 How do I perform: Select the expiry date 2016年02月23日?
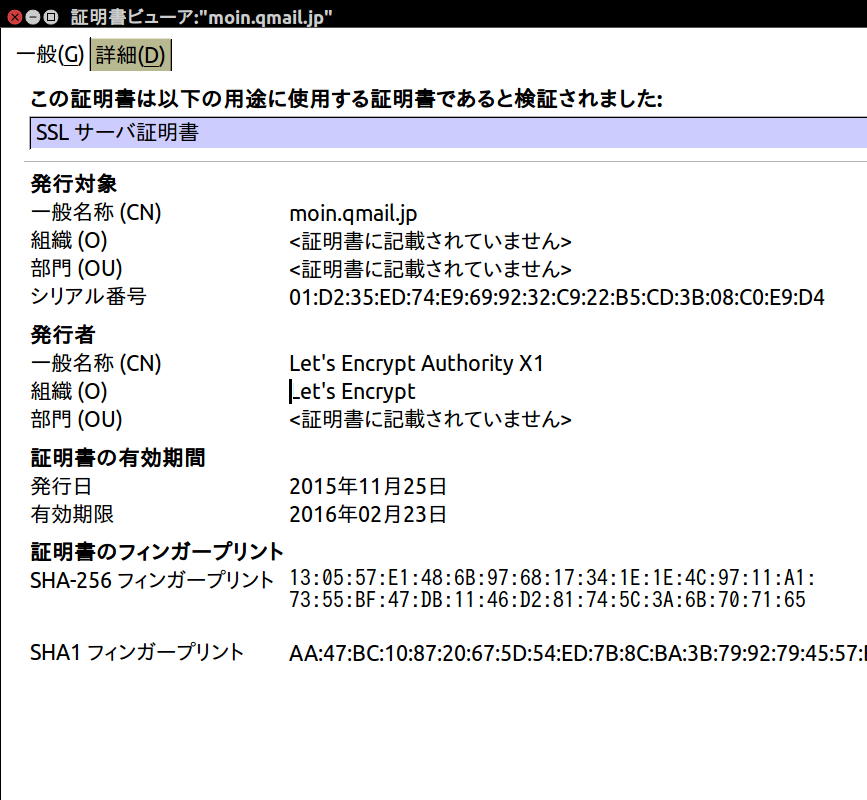(x=368, y=515)
